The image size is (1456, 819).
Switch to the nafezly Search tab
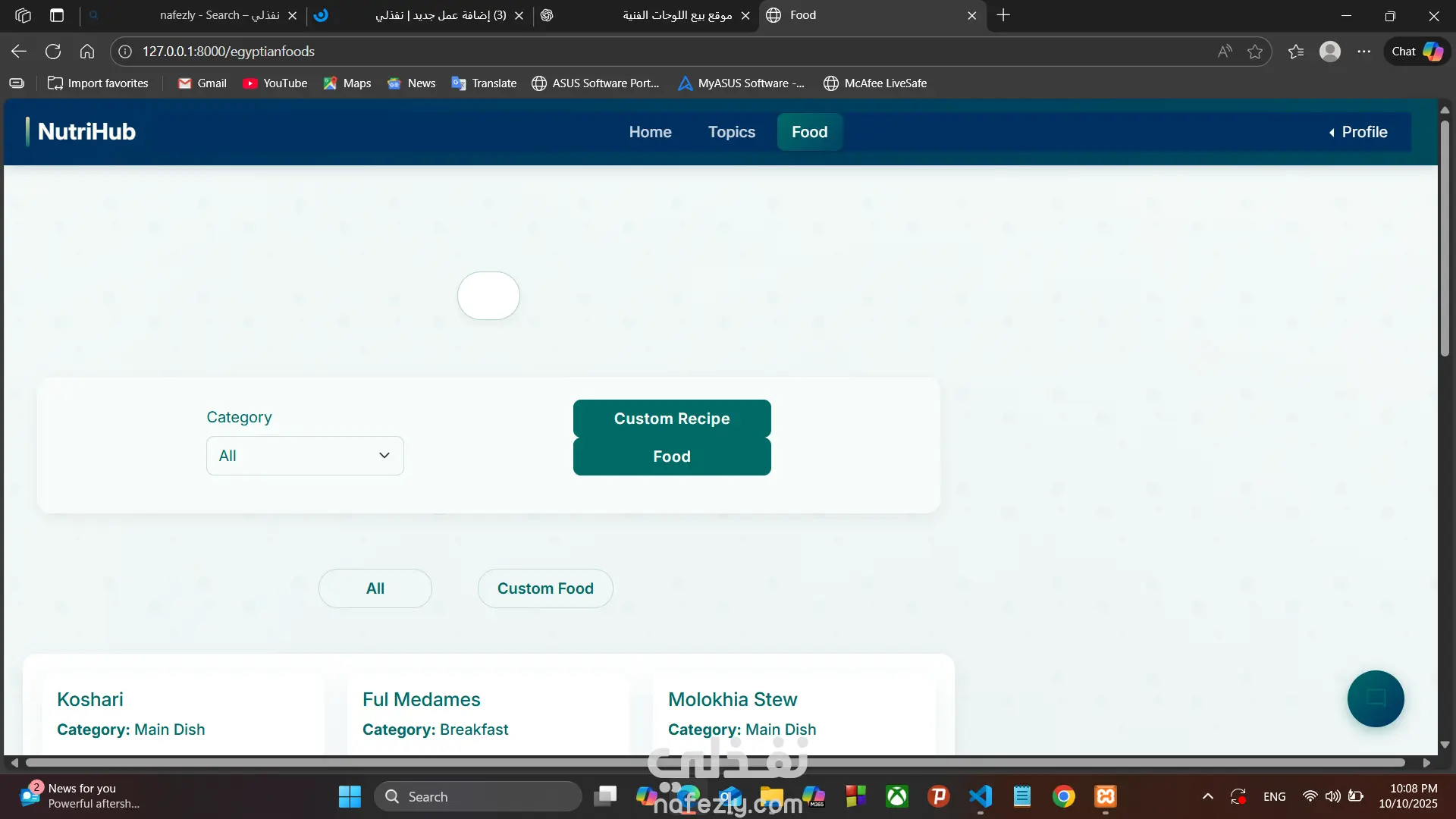click(220, 15)
